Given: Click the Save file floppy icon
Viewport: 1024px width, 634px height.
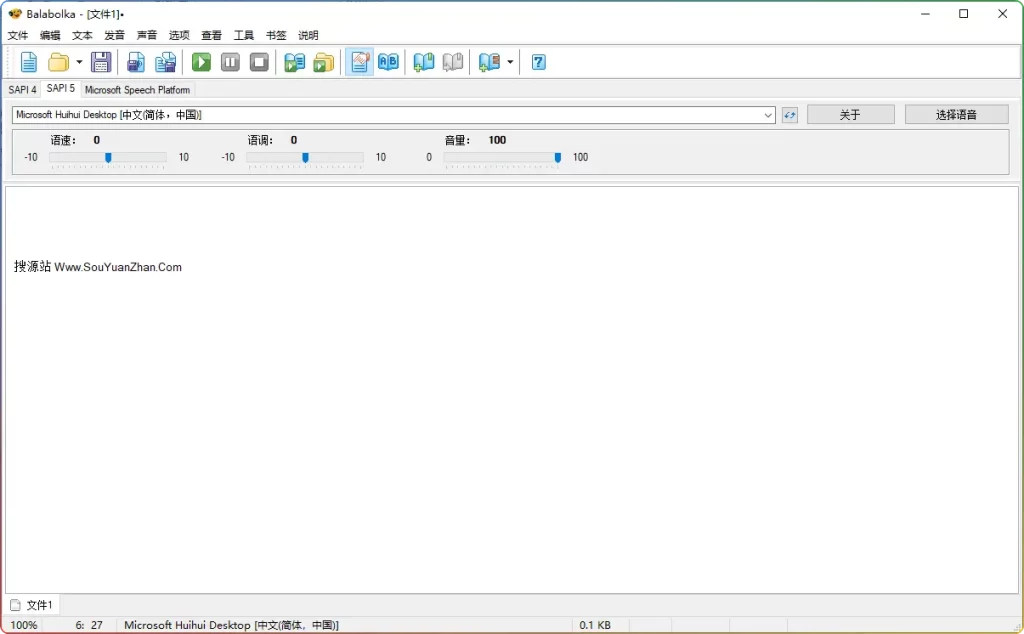Looking at the screenshot, I should point(101,62).
